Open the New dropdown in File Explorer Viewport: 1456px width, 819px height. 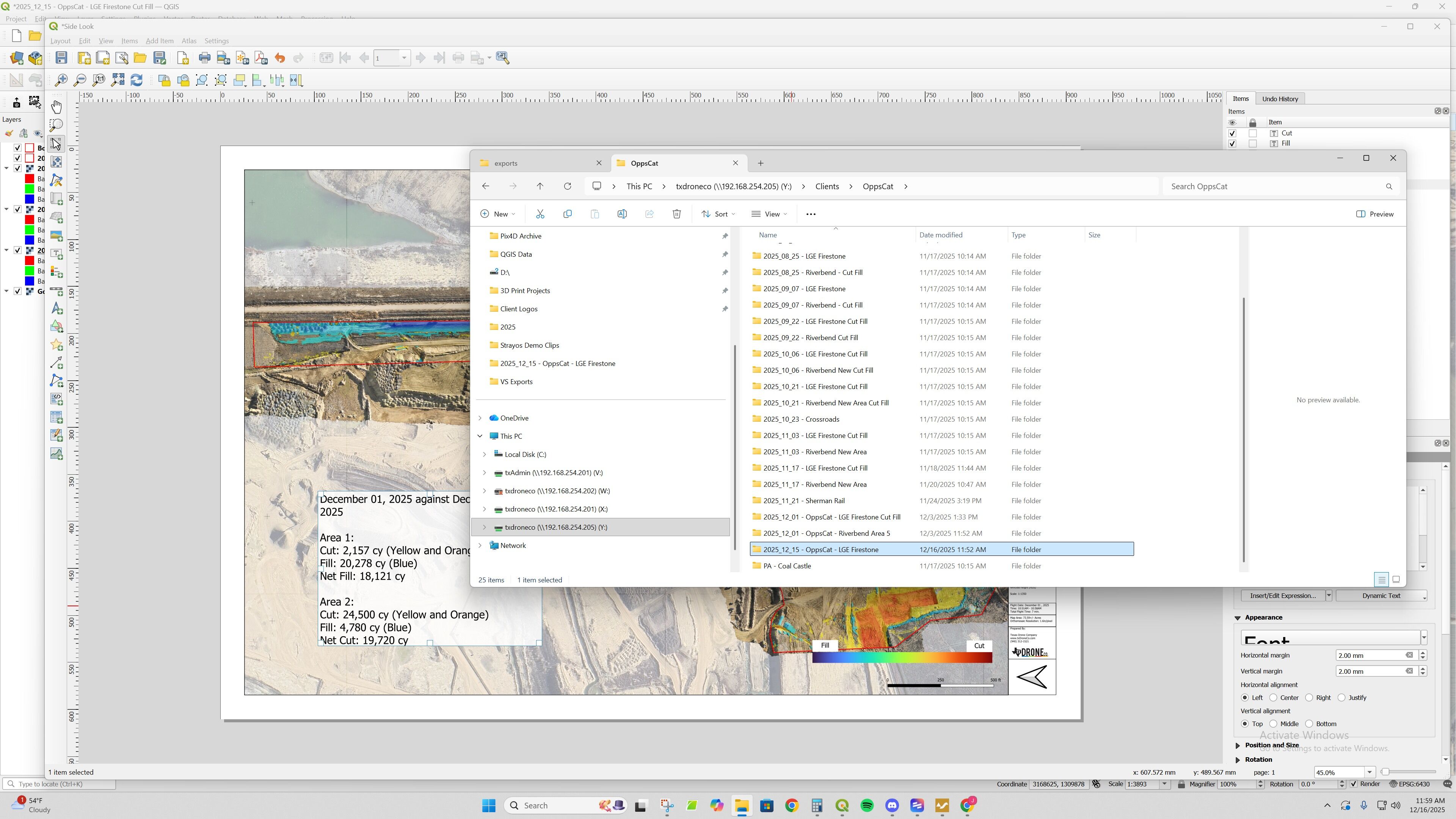(x=497, y=213)
